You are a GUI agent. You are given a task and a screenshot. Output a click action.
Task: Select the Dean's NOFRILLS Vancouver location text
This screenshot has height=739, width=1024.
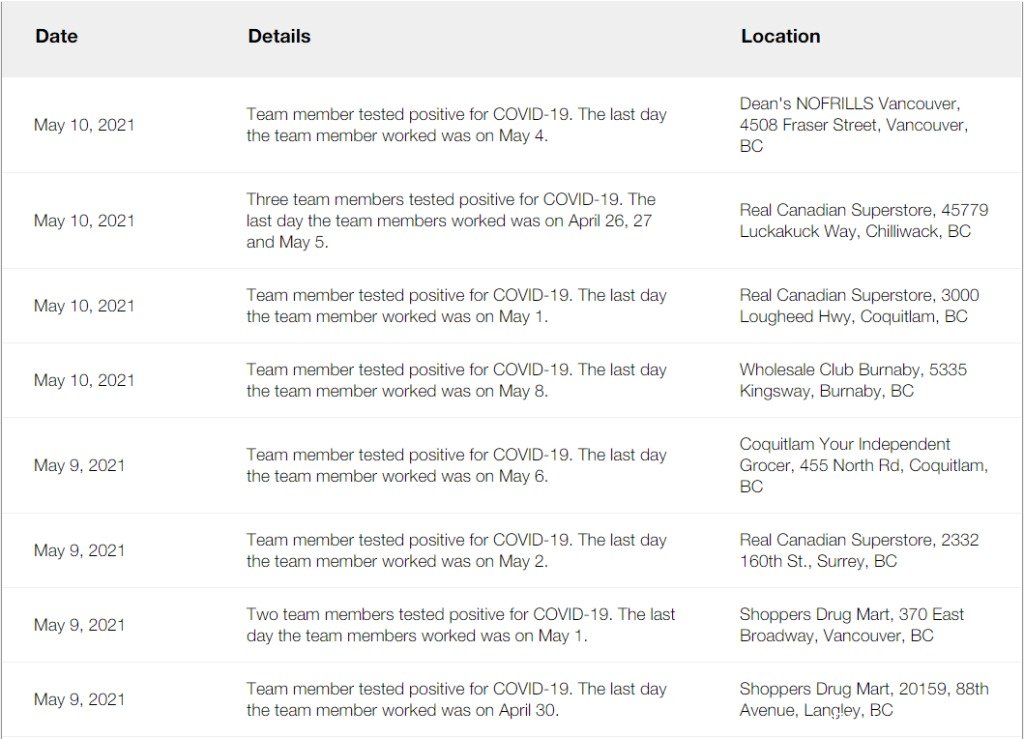[854, 125]
